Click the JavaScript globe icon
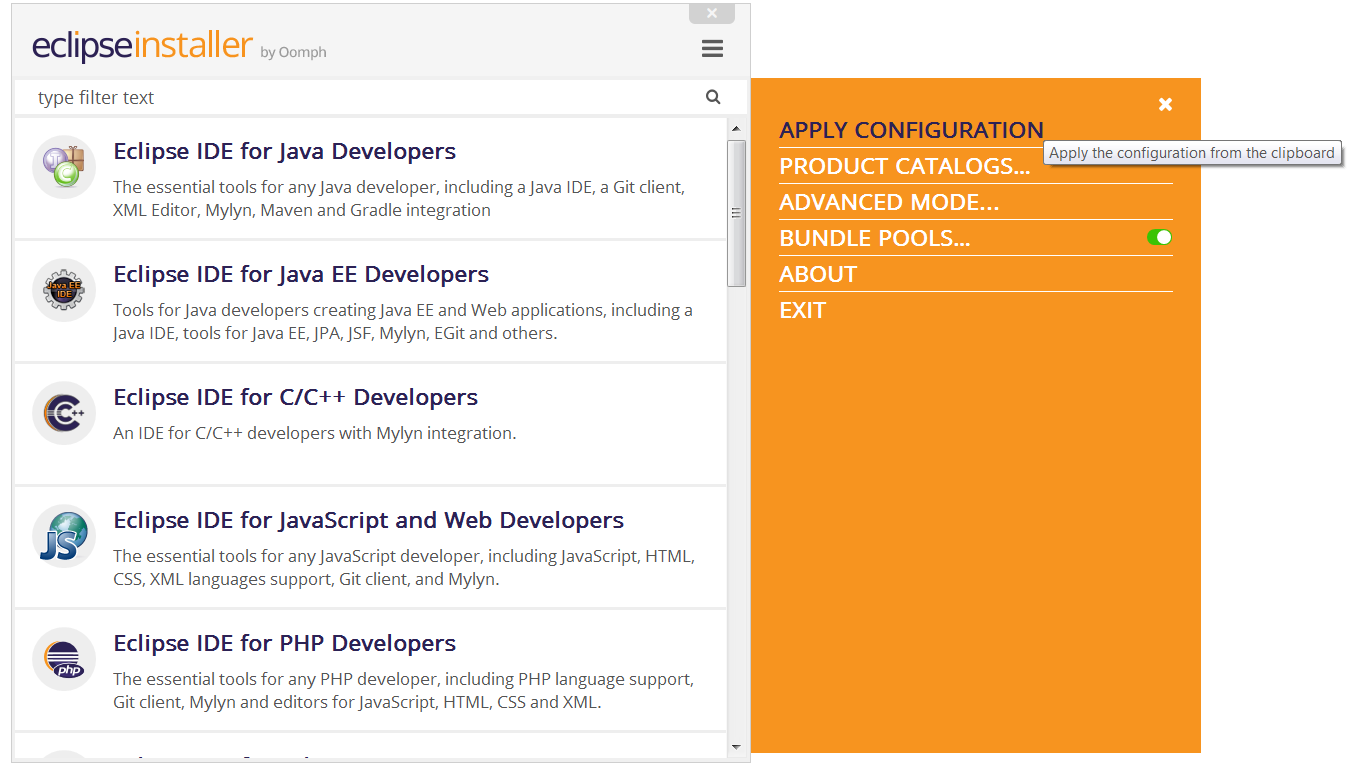 pos(63,535)
